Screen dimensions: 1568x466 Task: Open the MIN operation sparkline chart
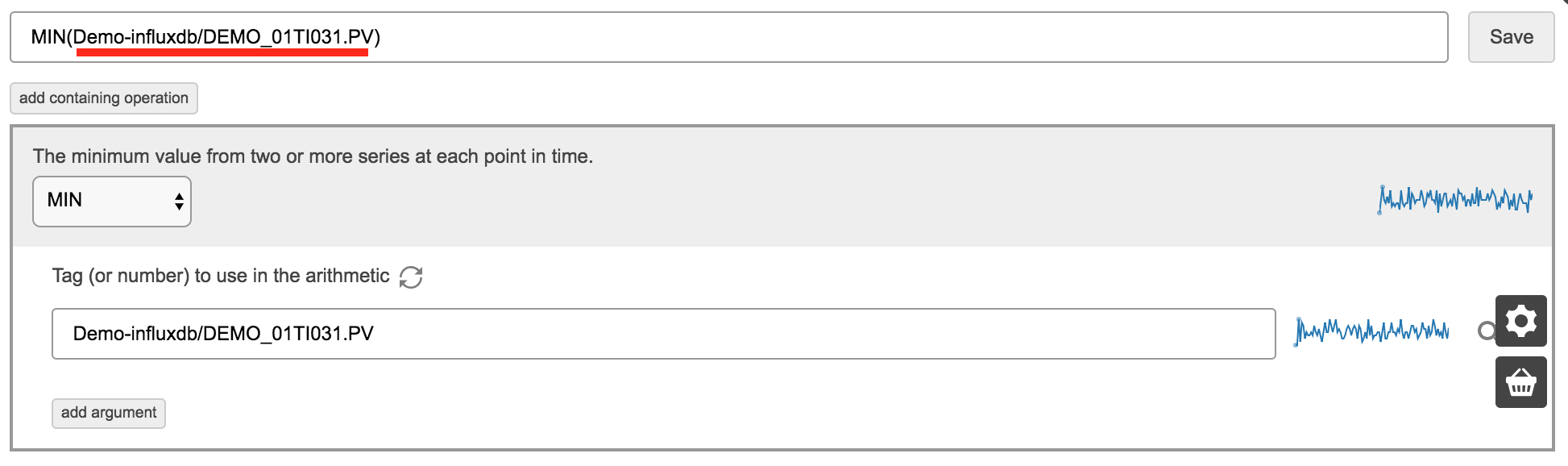click(x=1454, y=199)
